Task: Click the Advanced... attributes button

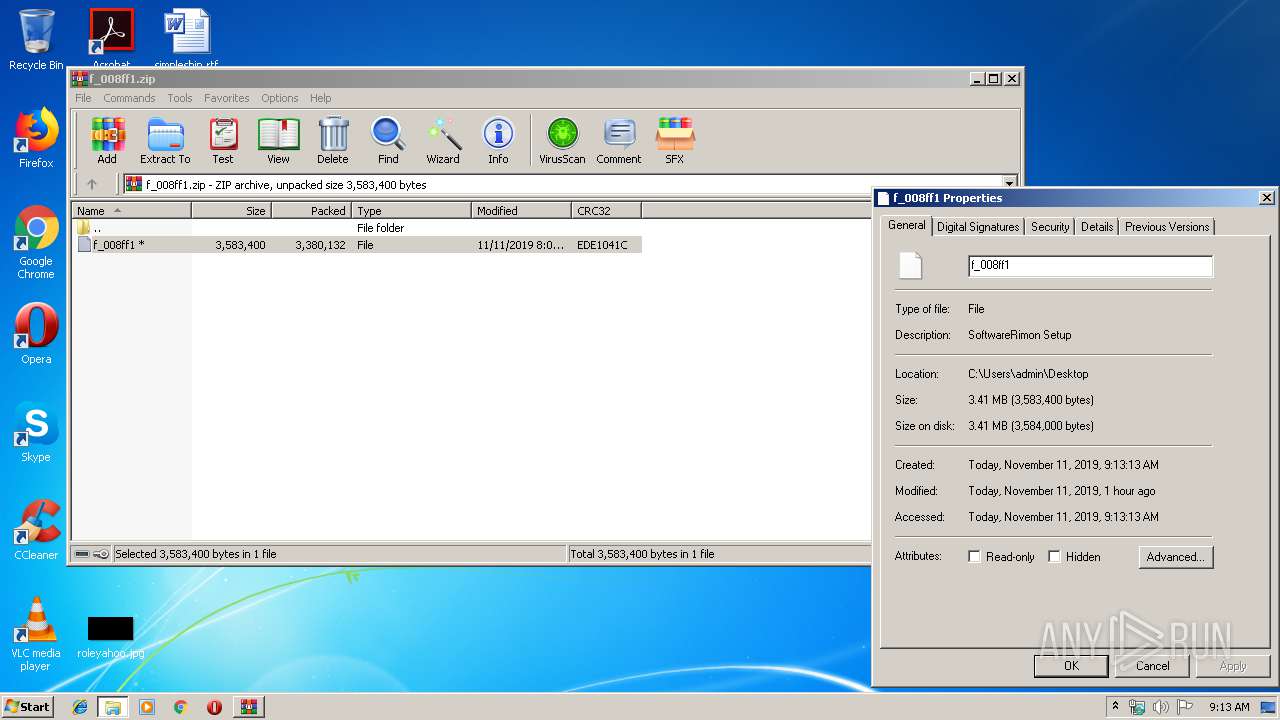Action: click(x=1175, y=557)
